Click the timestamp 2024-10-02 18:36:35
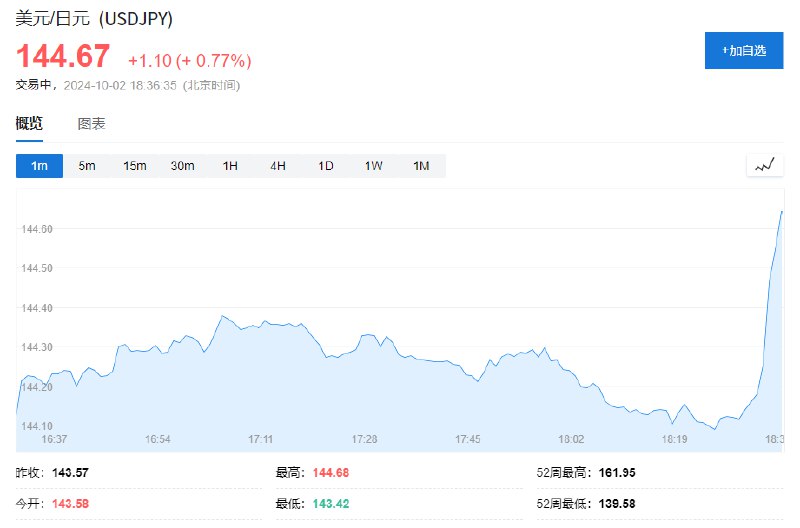Screen dimensions: 800x528 pyautogui.click(x=120, y=85)
